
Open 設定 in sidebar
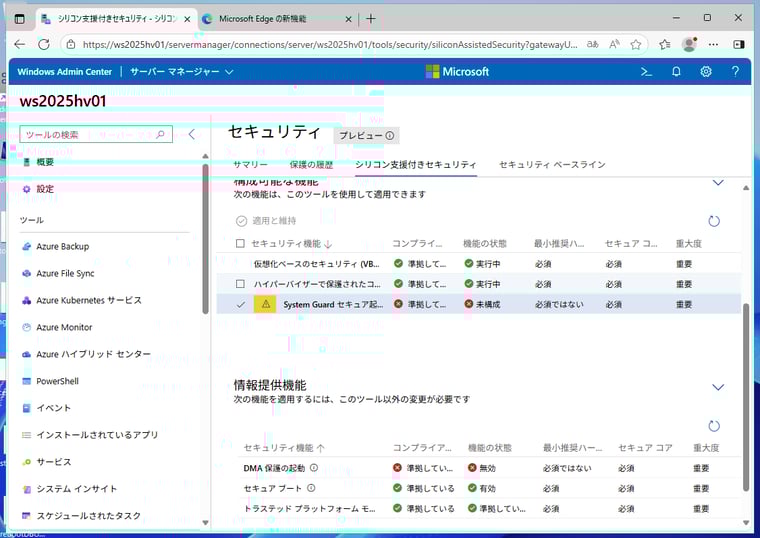click(x=45, y=189)
